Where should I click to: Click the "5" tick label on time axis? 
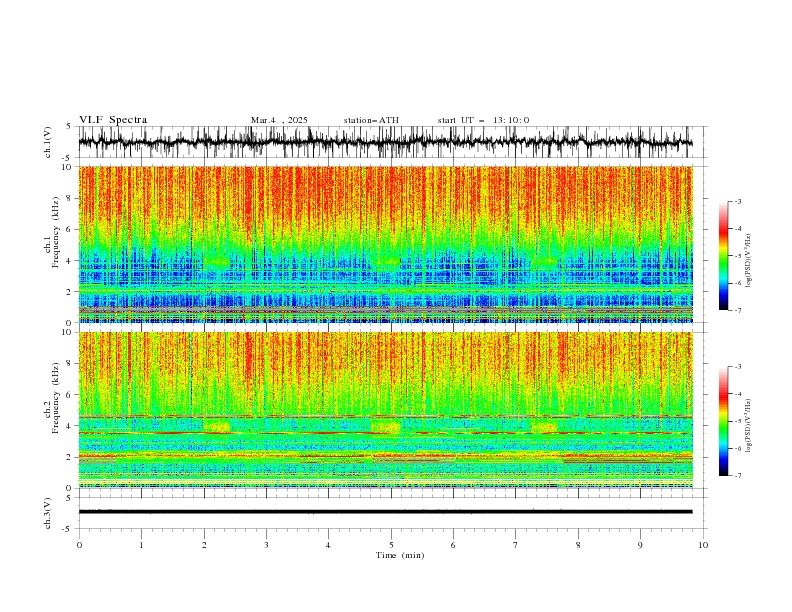(x=391, y=545)
